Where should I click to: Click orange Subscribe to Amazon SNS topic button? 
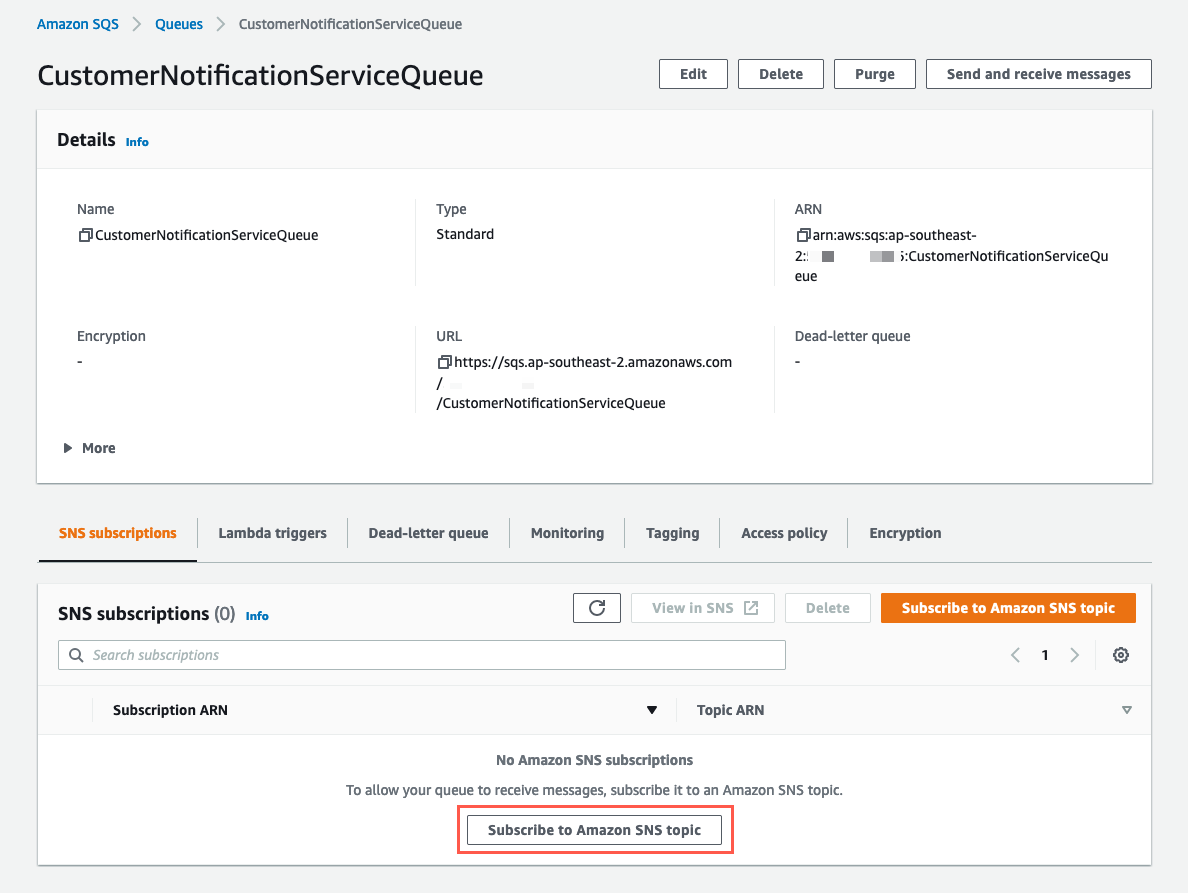coord(1008,608)
